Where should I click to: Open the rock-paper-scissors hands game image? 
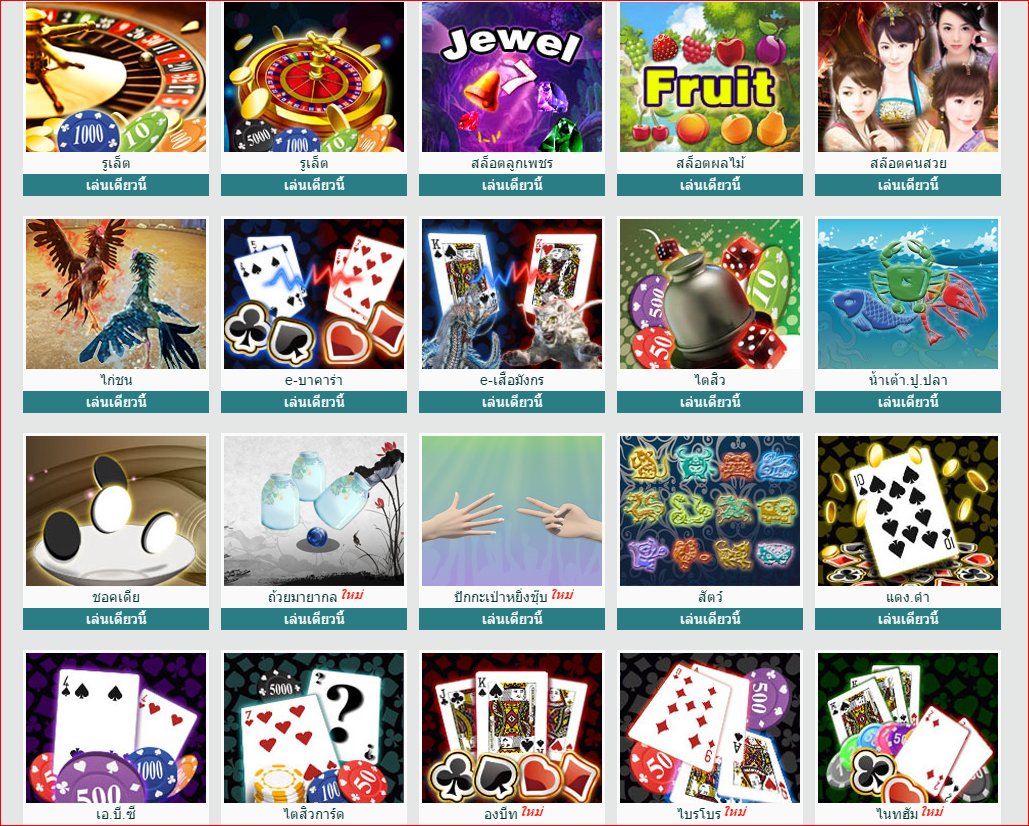(511, 511)
